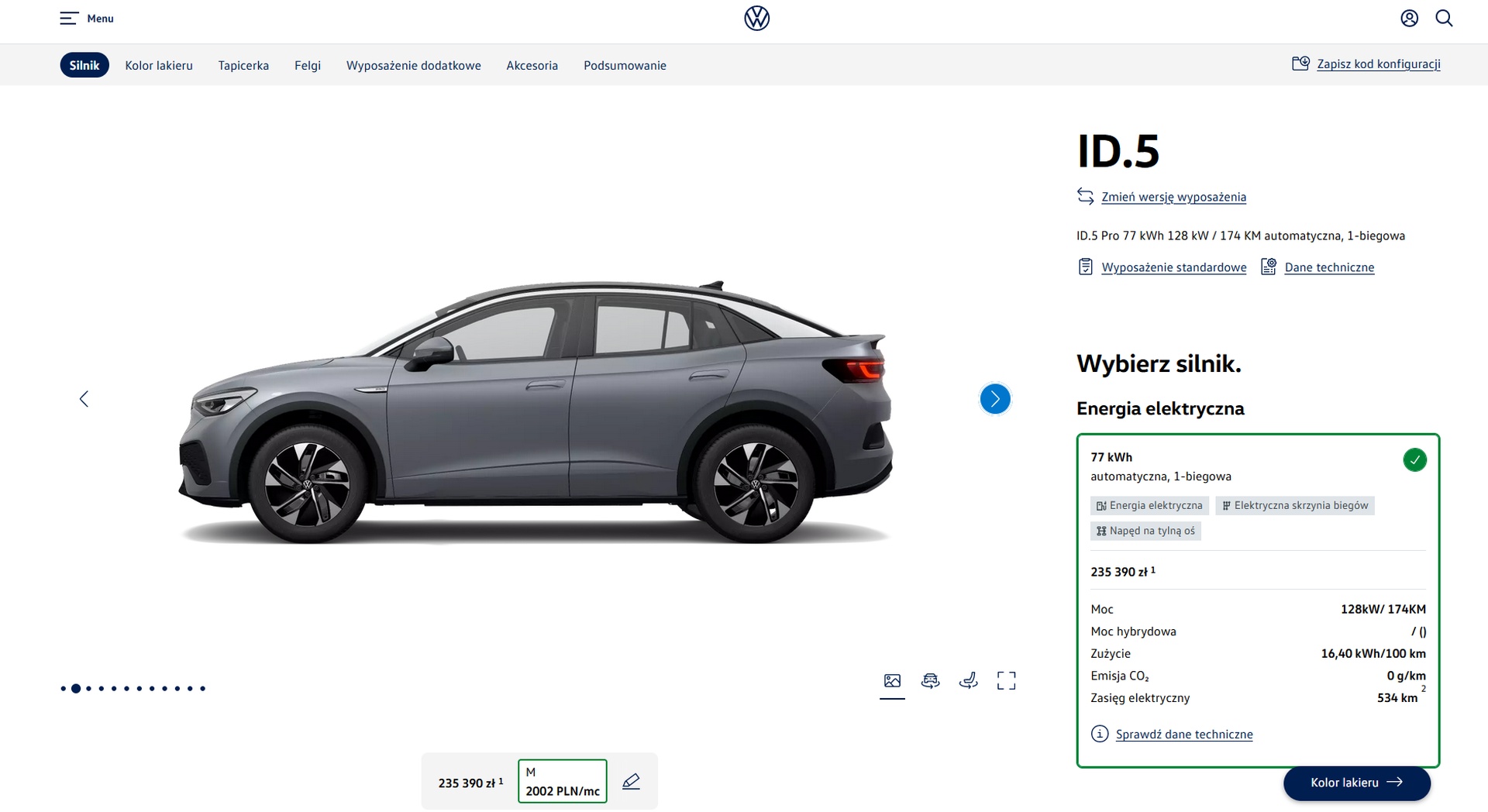Click the 128kW/ 174KM power value

pyautogui.click(x=1383, y=609)
